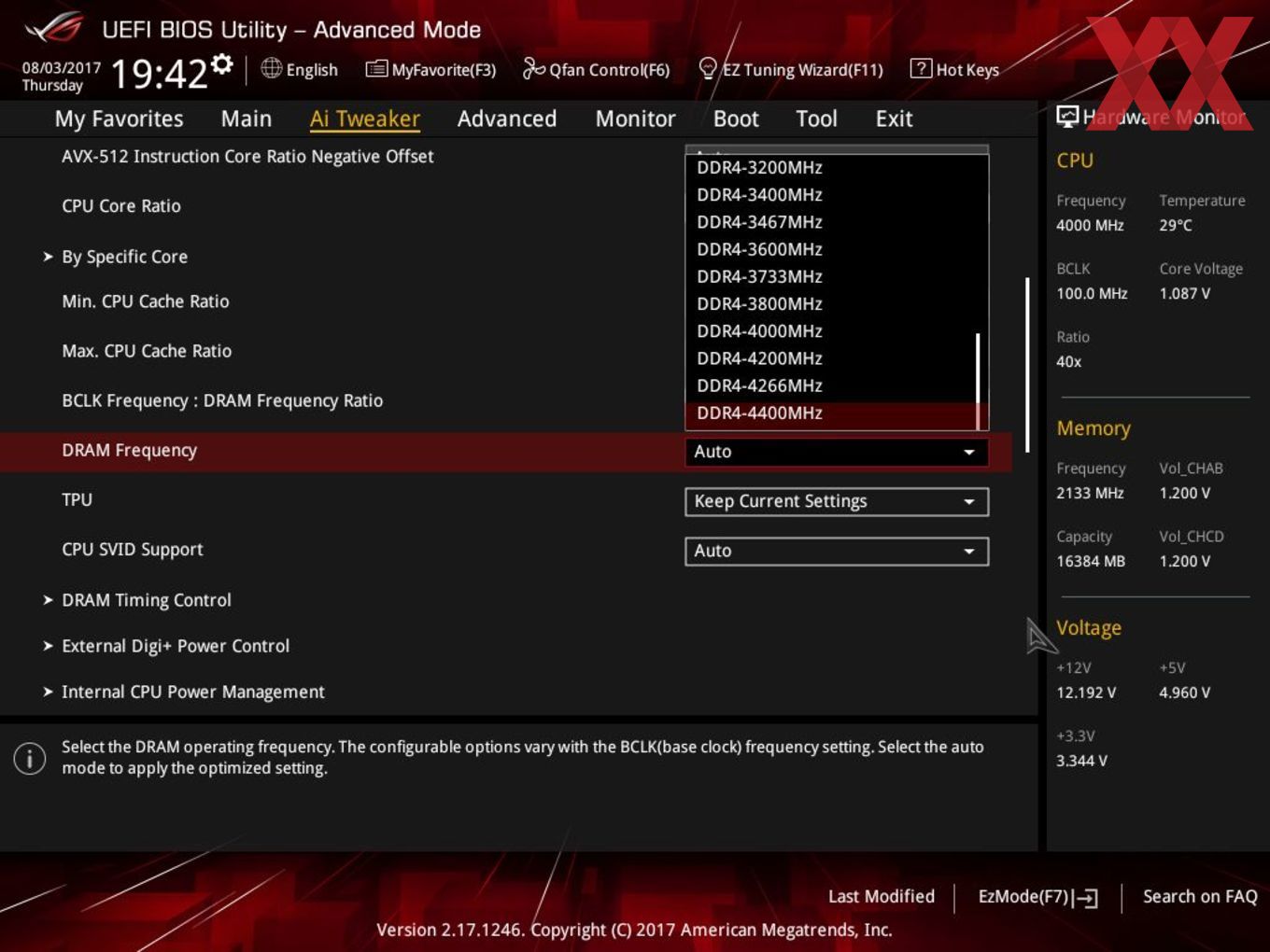Open the DRAM Frequency Auto dropdown

[x=837, y=452]
